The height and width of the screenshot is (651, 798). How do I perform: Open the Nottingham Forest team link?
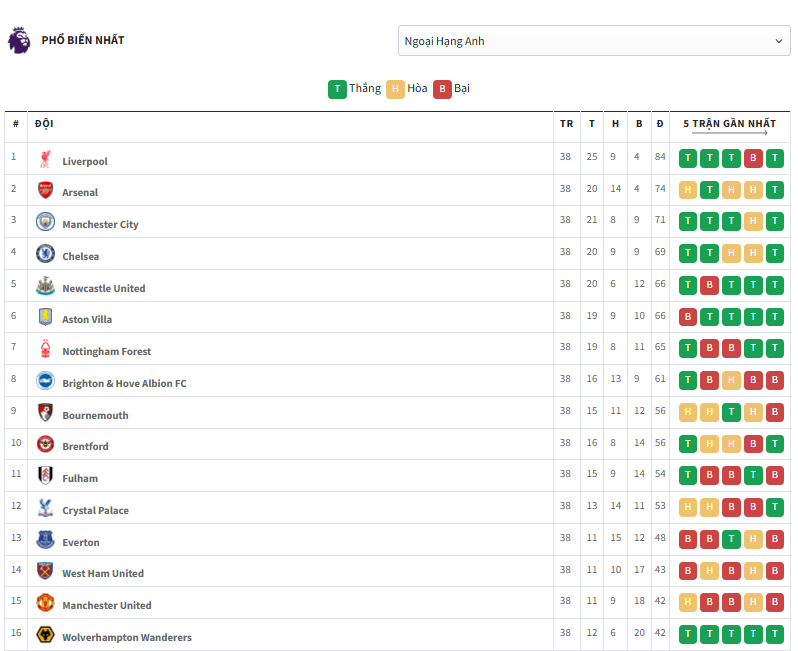[x=106, y=352]
